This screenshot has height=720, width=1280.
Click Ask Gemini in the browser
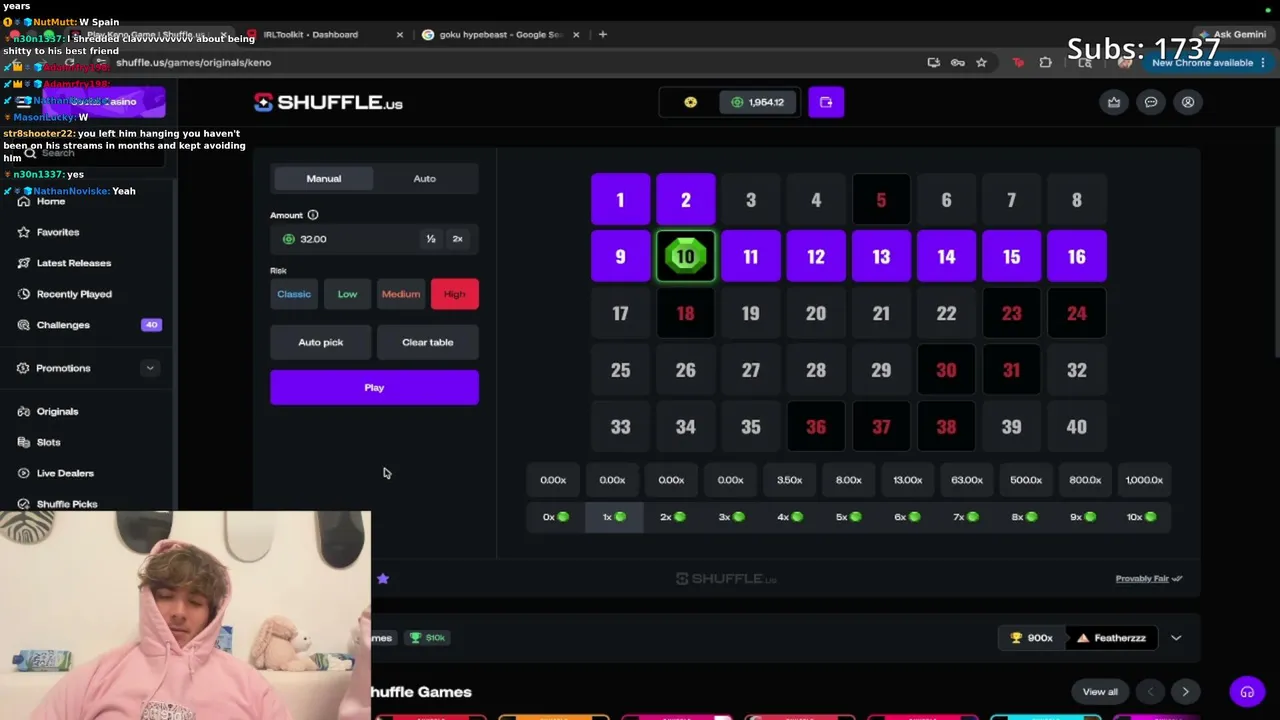point(1232,34)
